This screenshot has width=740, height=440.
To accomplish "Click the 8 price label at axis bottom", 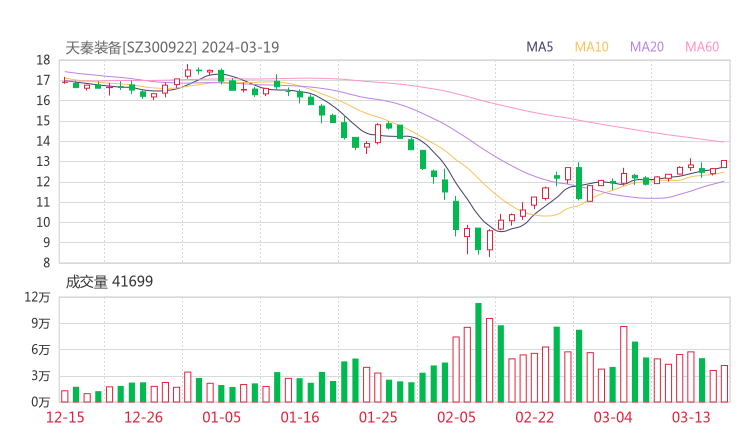I will [46, 263].
